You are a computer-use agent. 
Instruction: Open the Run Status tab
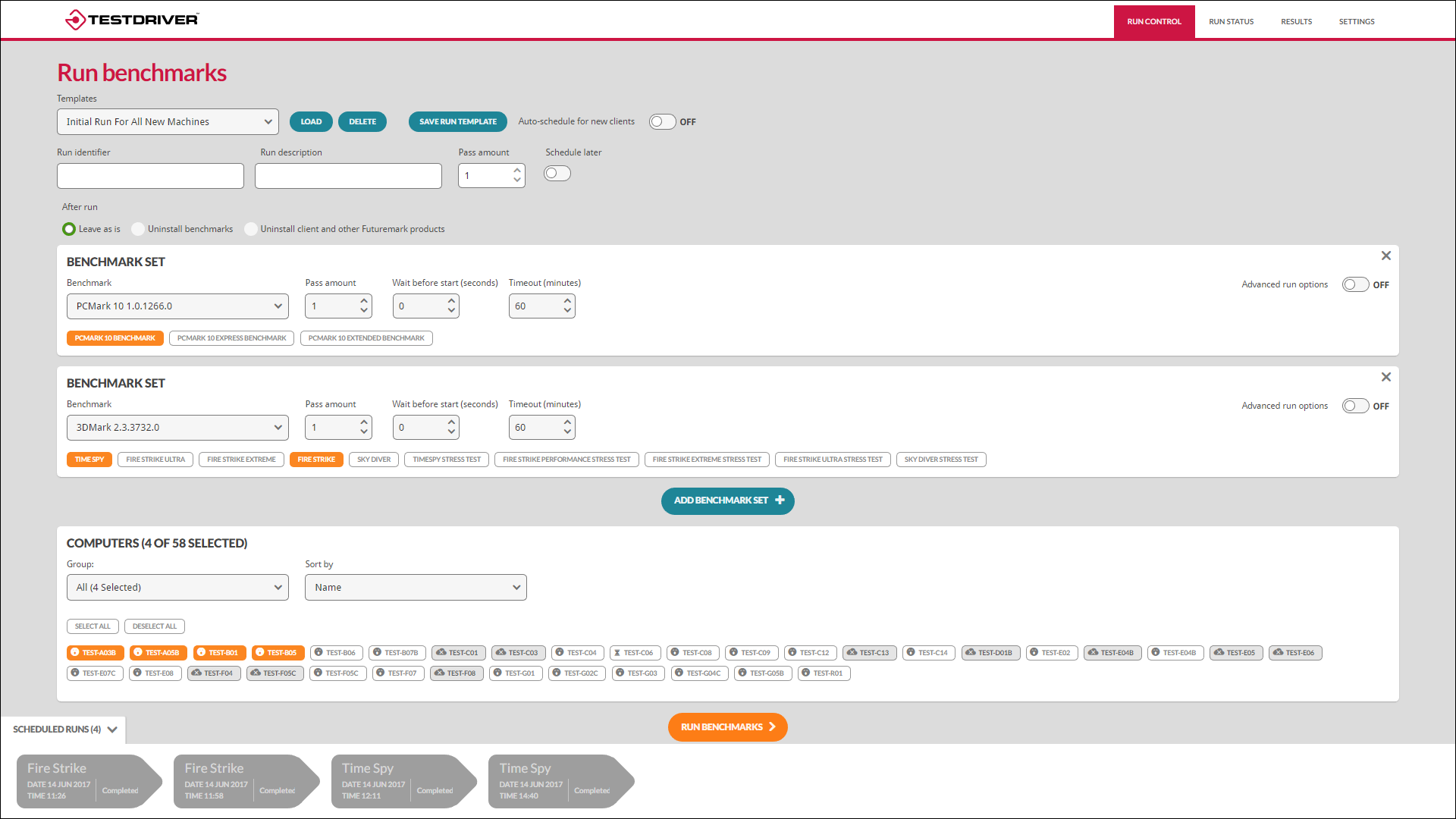[1231, 22]
